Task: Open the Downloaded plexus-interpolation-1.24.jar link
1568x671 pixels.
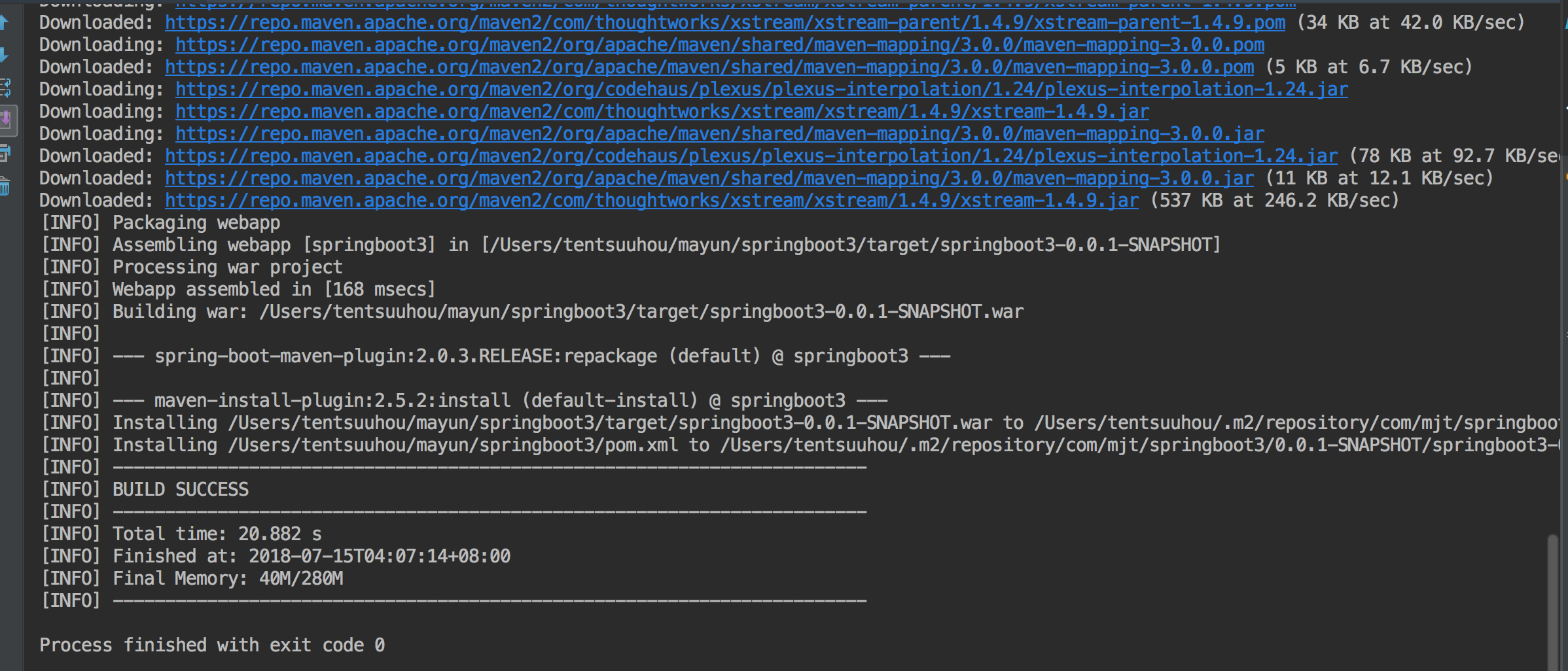Action: coord(751,156)
